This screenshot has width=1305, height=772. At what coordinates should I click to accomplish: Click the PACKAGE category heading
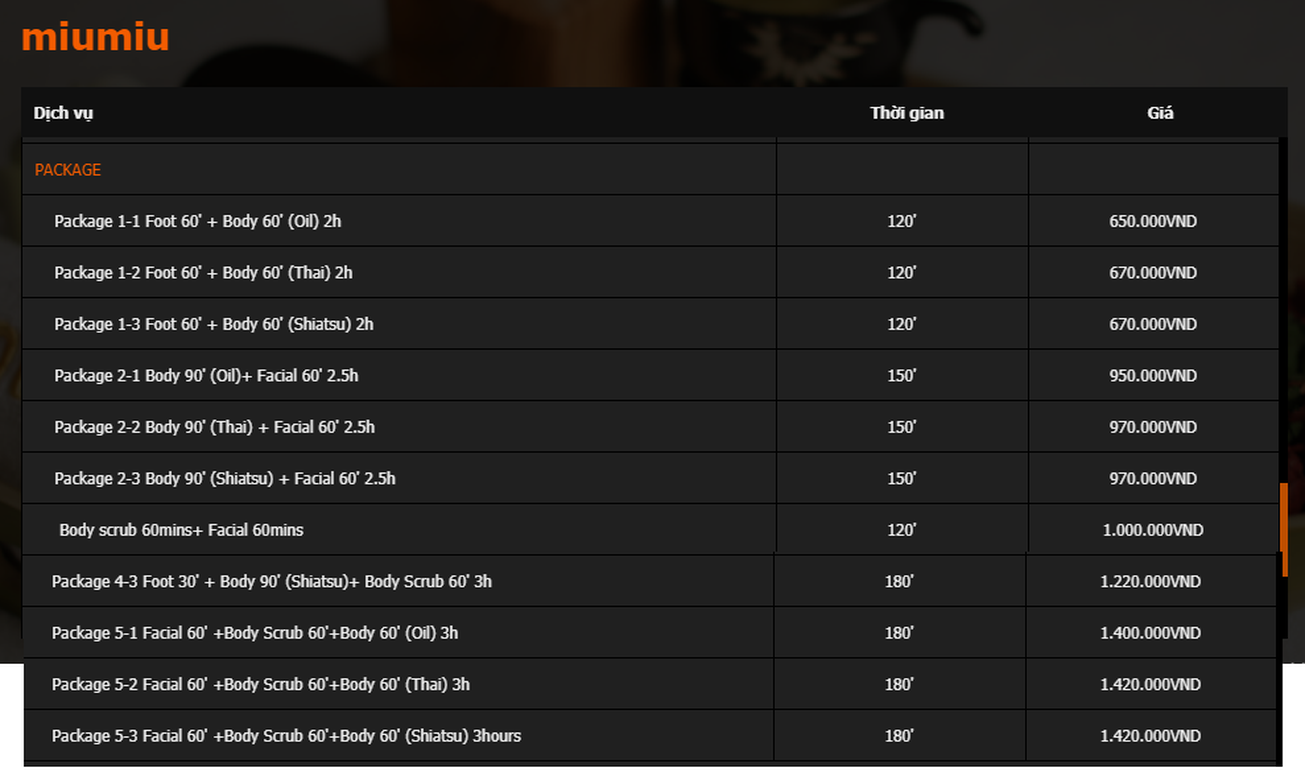(x=68, y=170)
